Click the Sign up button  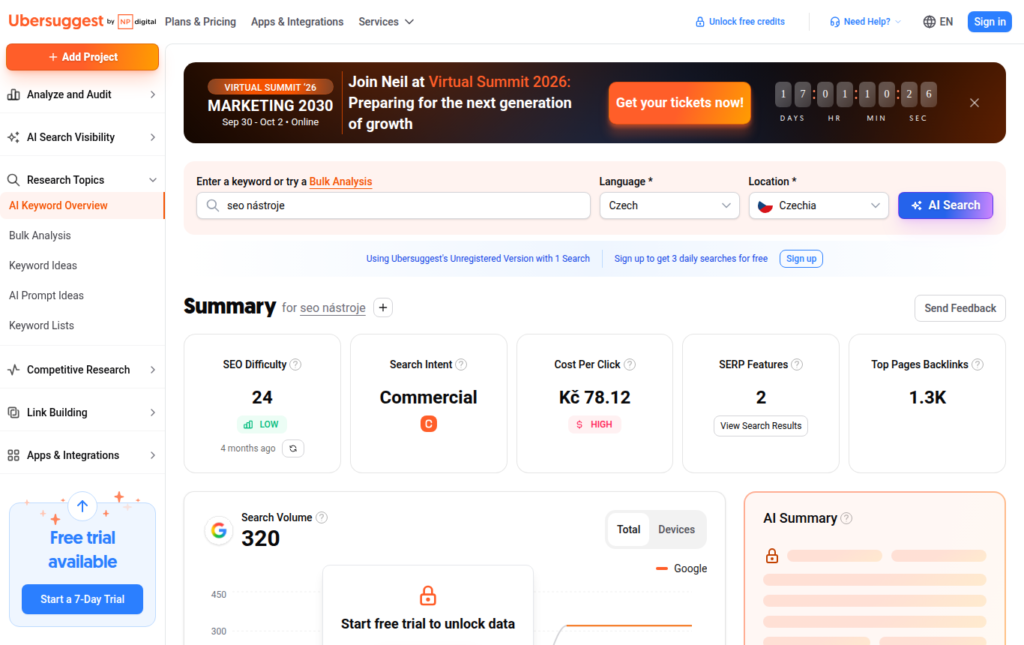[x=801, y=259]
